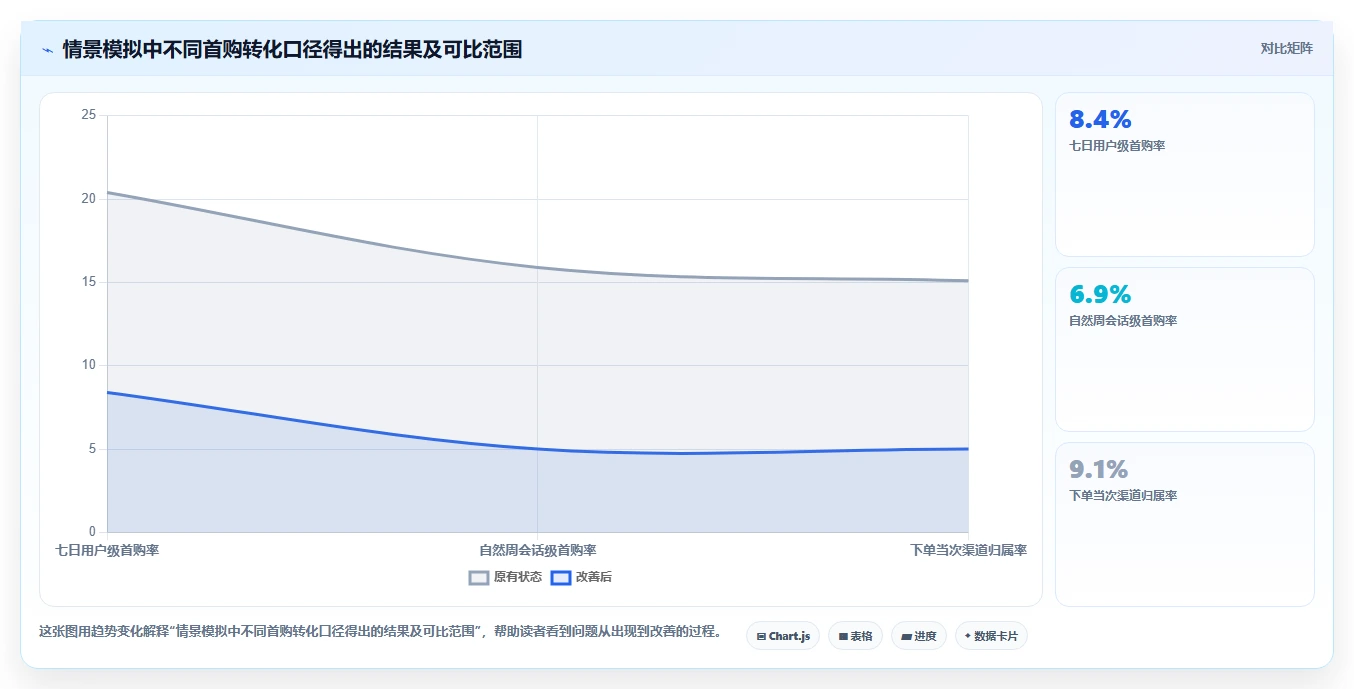The width and height of the screenshot is (1354, 689).
Task: Click the 8.4% value text
Action: pos(1100,120)
